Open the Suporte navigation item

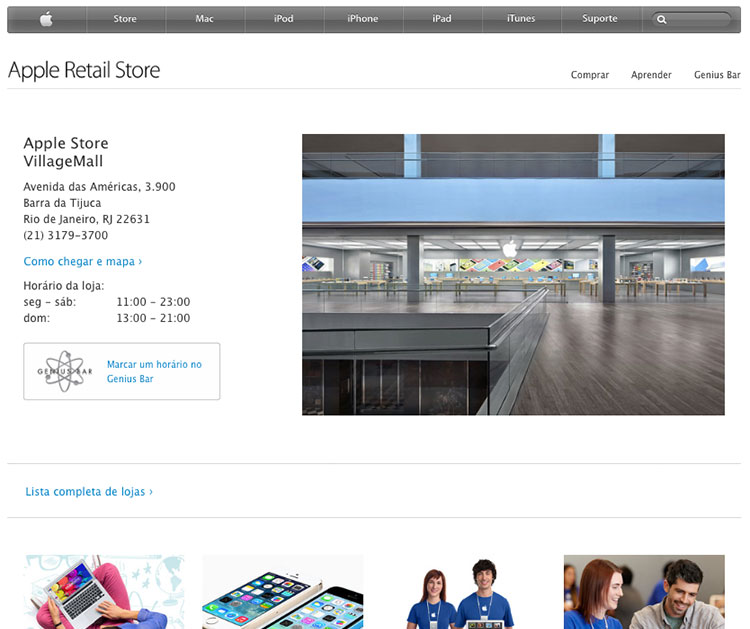[x=600, y=19]
